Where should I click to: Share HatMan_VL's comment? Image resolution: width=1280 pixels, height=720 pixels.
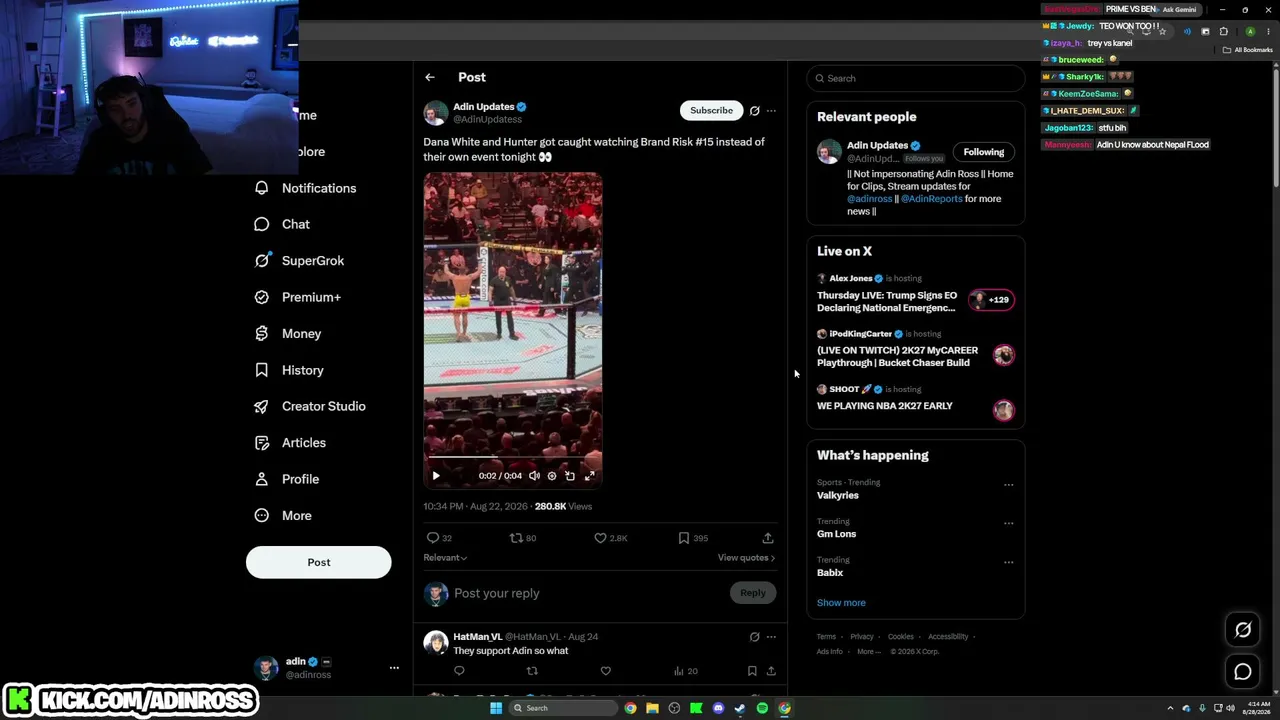coord(771,671)
